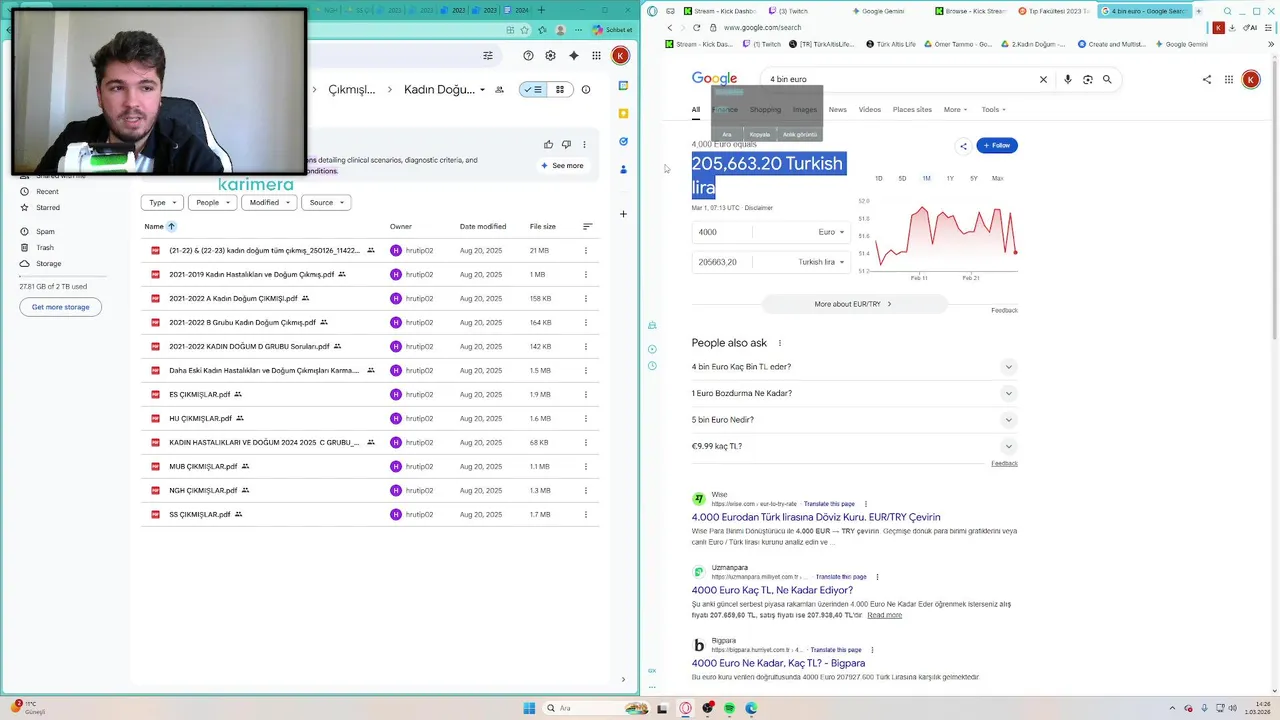1280x720 pixels.
Task: Open Spotify from the taskbar
Action: pos(730,708)
